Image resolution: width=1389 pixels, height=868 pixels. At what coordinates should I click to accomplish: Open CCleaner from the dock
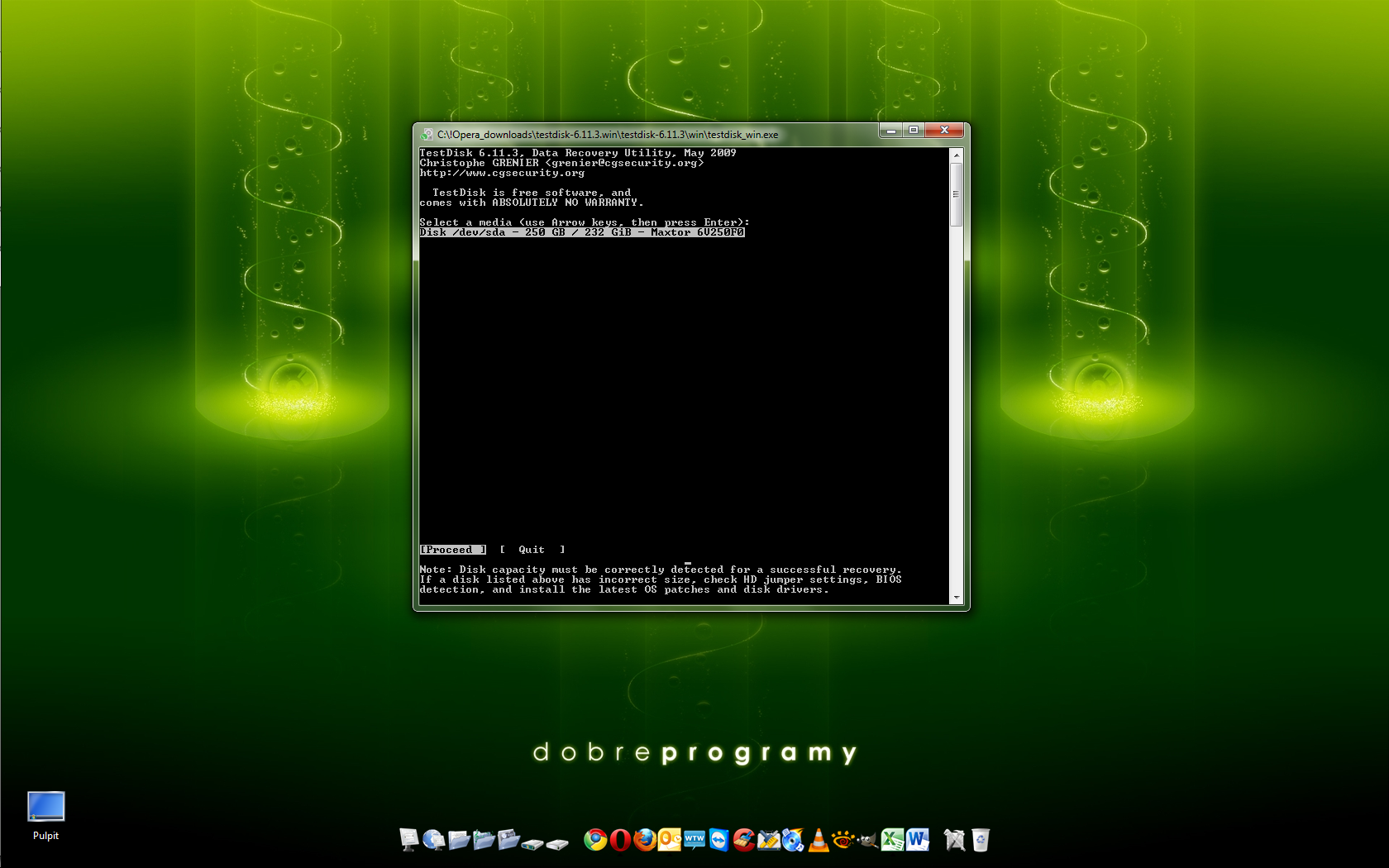pos(744,840)
